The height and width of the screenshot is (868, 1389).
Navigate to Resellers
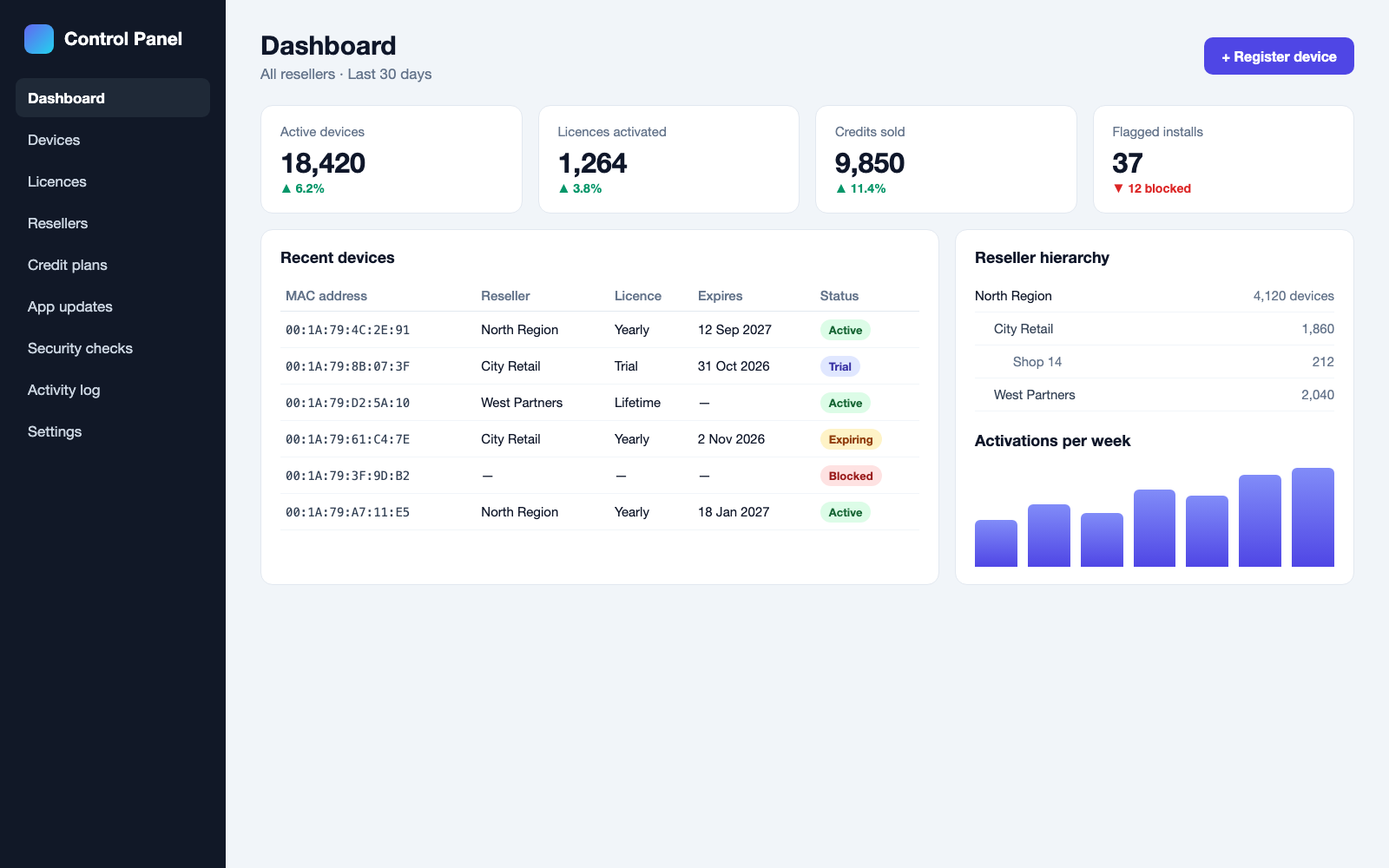(x=113, y=223)
